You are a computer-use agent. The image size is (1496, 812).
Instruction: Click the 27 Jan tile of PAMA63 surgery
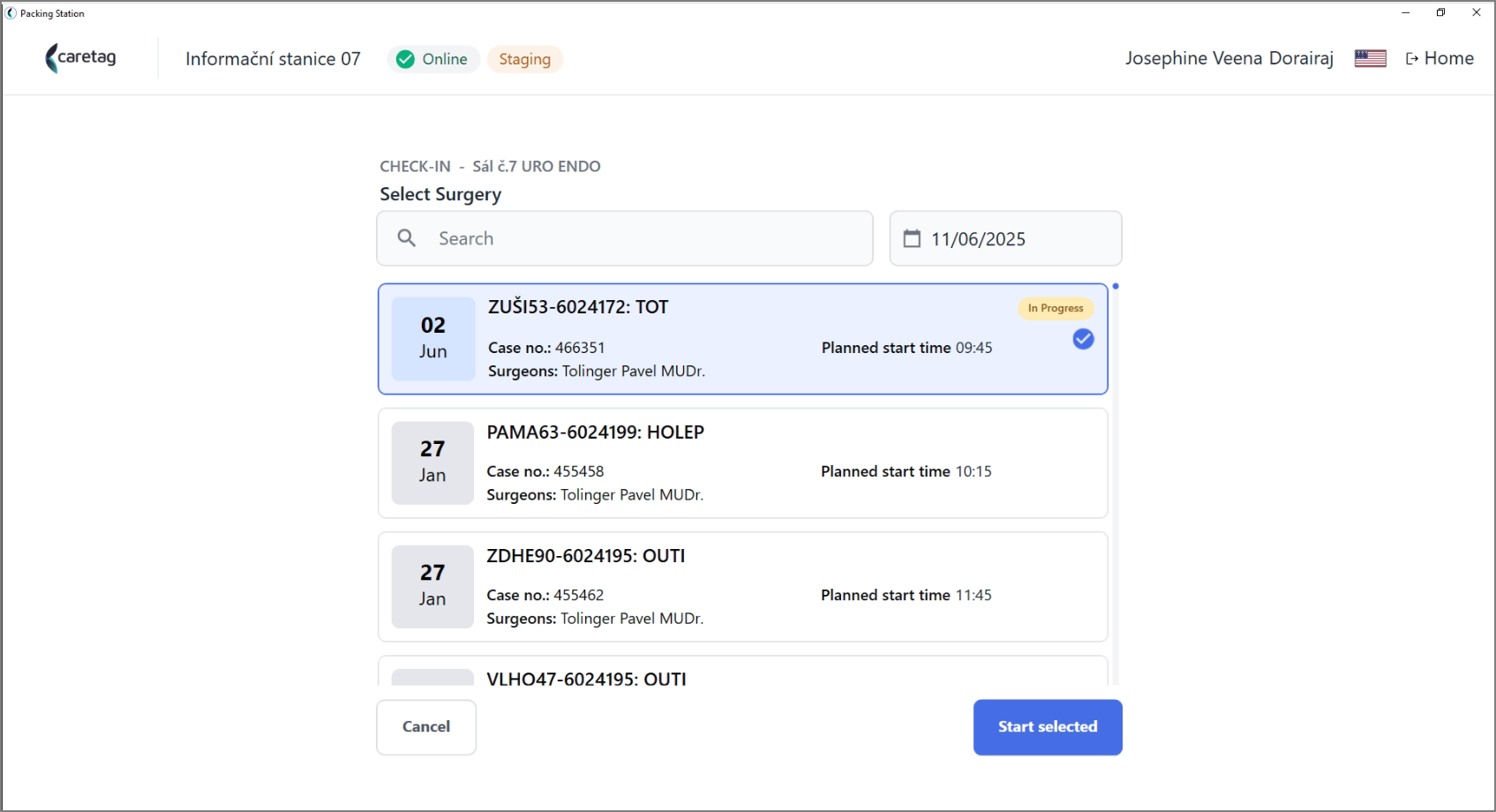pos(432,462)
